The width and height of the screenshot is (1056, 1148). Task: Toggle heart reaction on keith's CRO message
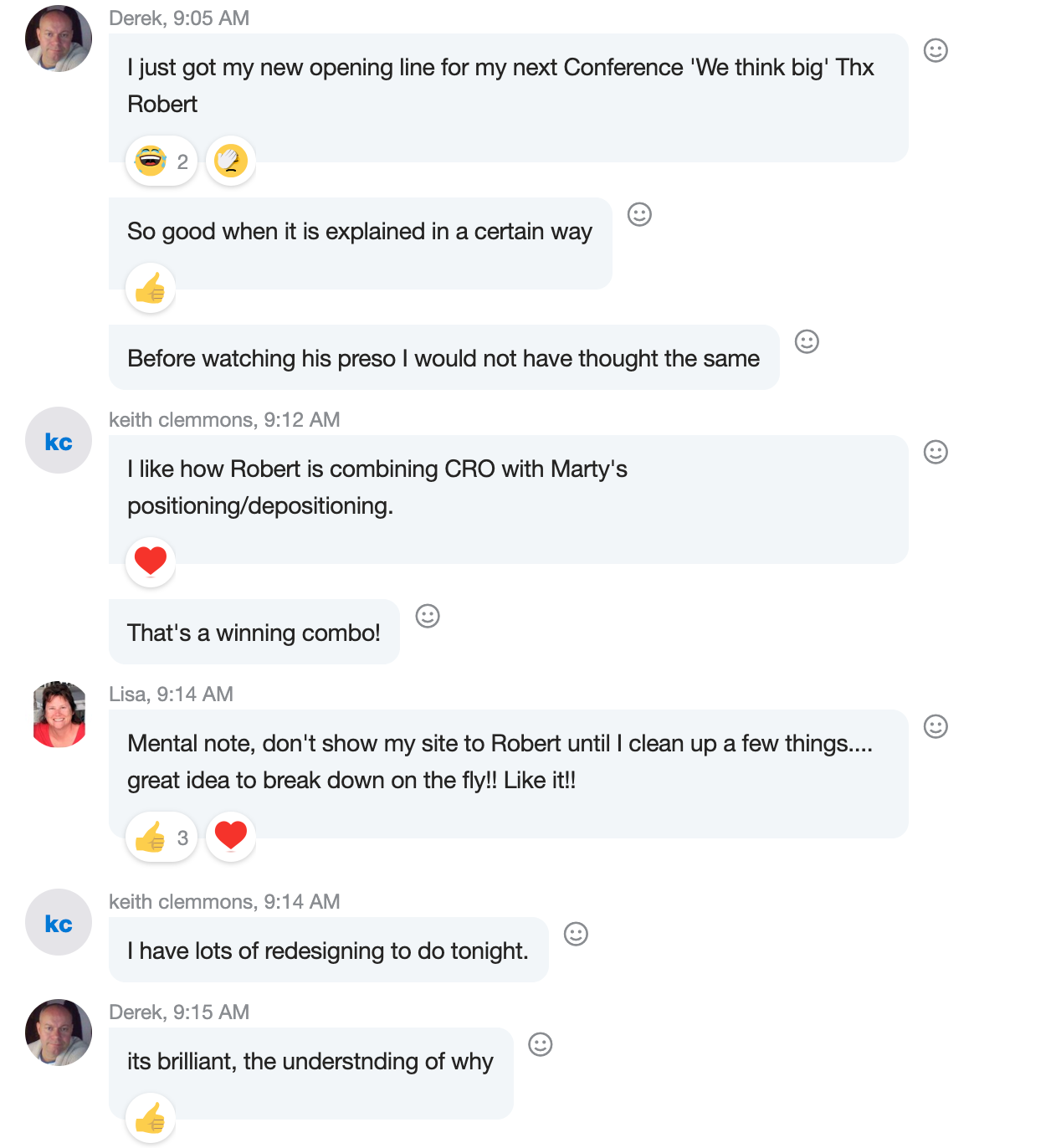click(x=151, y=561)
